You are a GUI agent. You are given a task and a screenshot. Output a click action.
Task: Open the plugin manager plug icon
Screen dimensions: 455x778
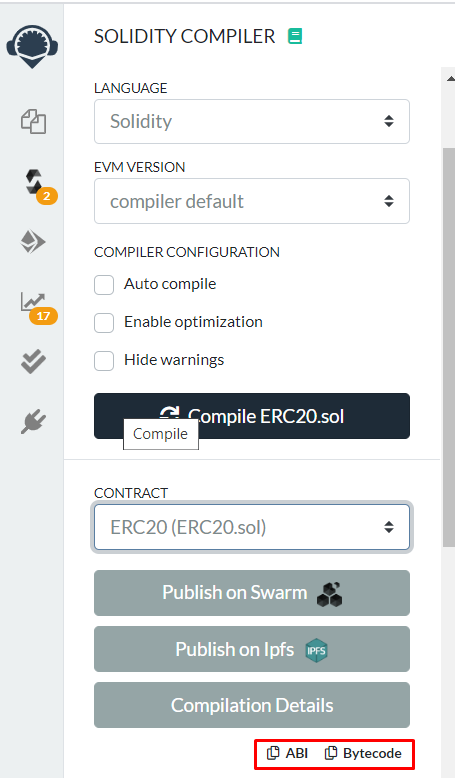pyautogui.click(x=33, y=422)
